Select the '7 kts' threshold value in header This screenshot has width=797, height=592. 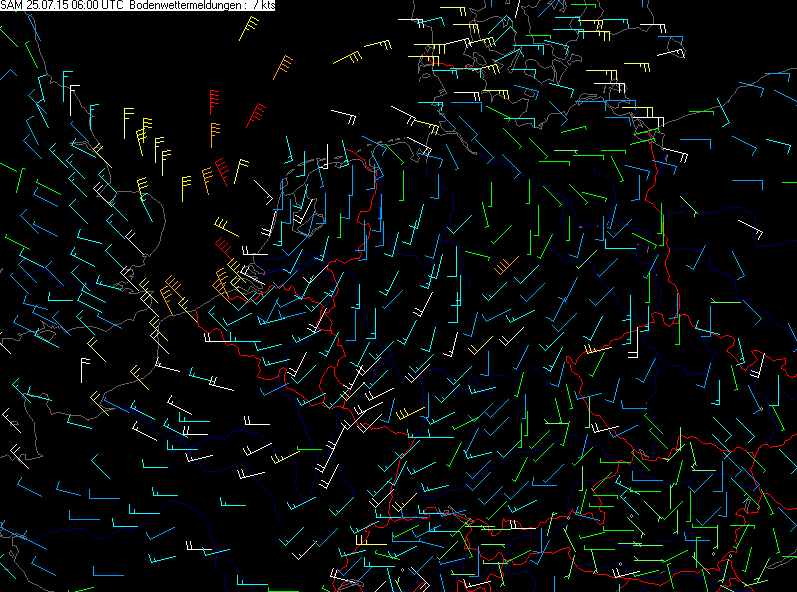[x=264, y=5]
